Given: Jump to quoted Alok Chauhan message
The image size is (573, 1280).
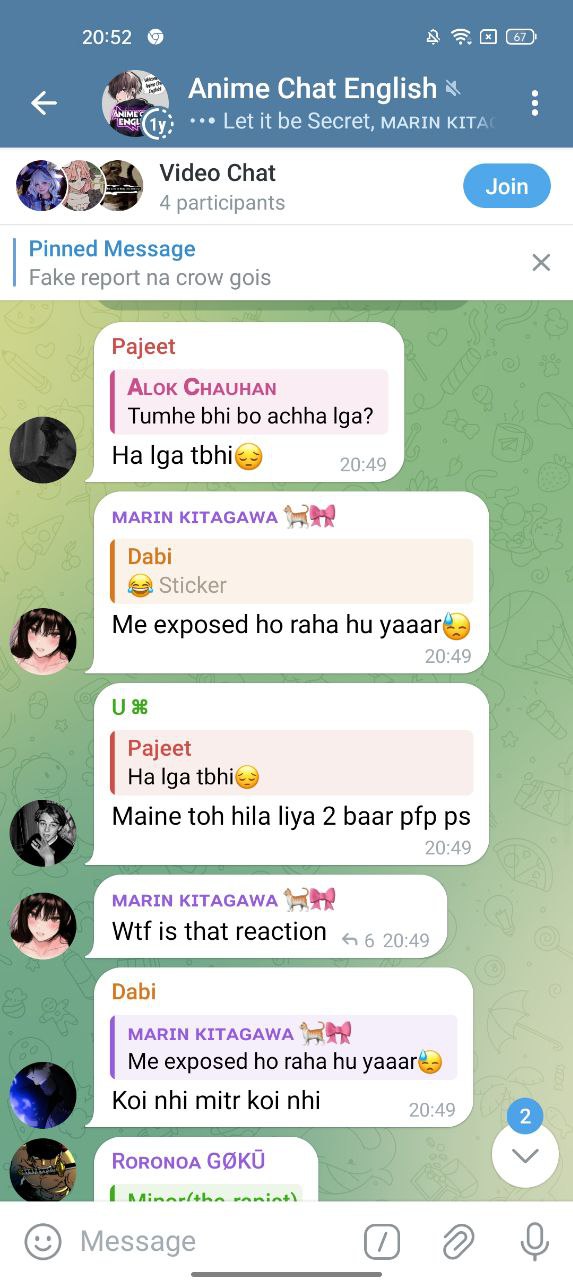Looking at the screenshot, I should point(249,402).
